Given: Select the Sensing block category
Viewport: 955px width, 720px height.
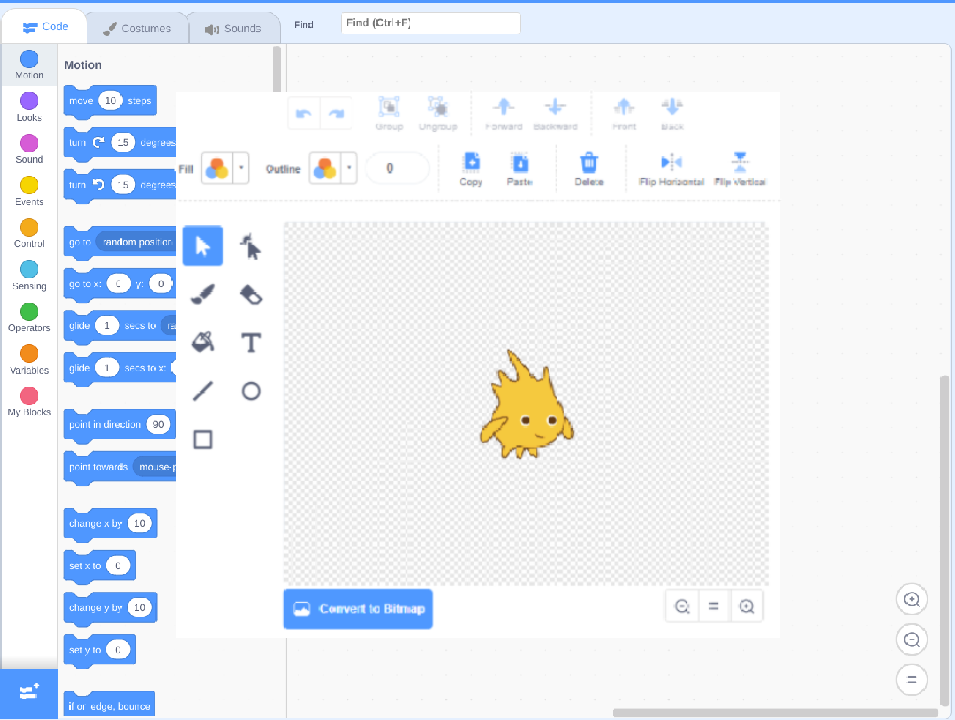Looking at the screenshot, I should (29, 275).
